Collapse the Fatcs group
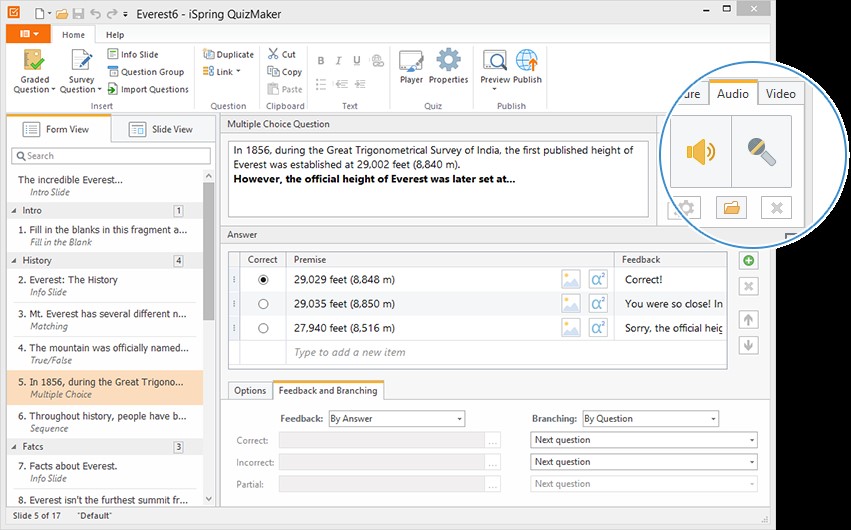851x530 pixels. pyautogui.click(x=14, y=446)
